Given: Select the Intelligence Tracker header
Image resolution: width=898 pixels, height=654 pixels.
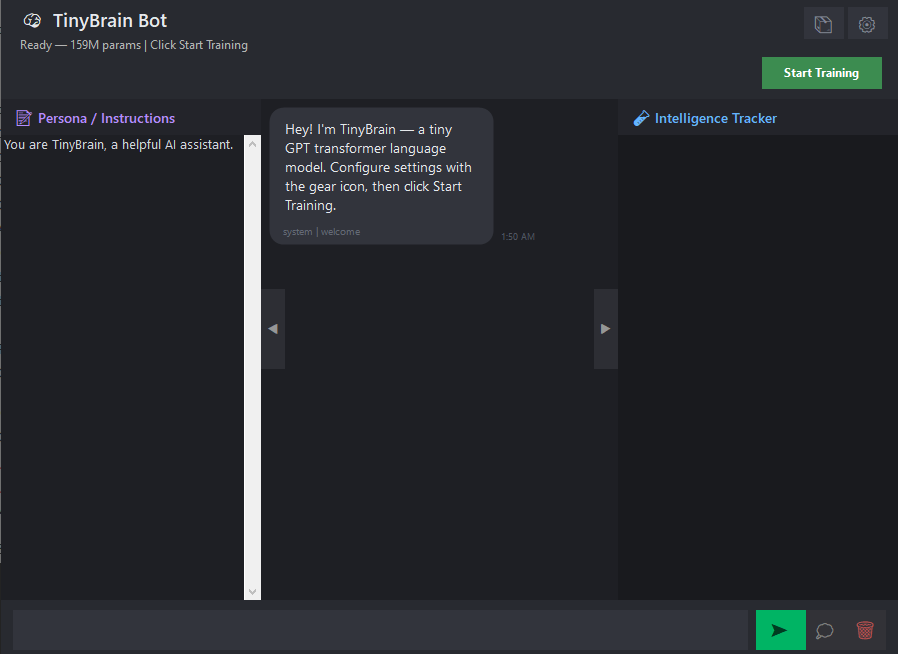Looking at the screenshot, I should click(x=715, y=118).
